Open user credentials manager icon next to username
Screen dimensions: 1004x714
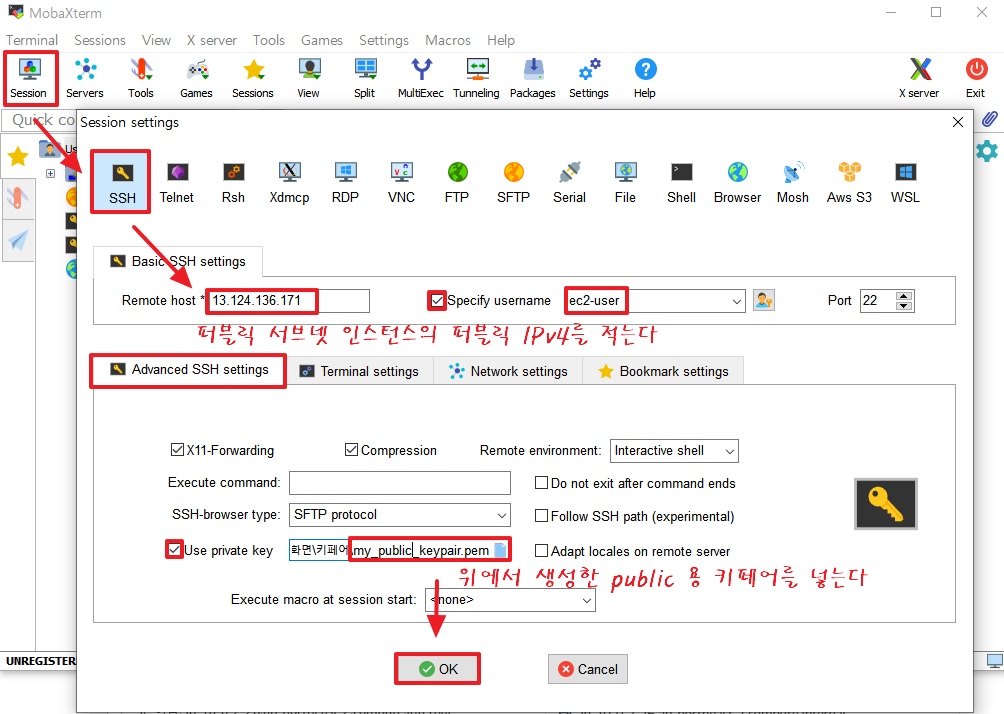point(764,300)
